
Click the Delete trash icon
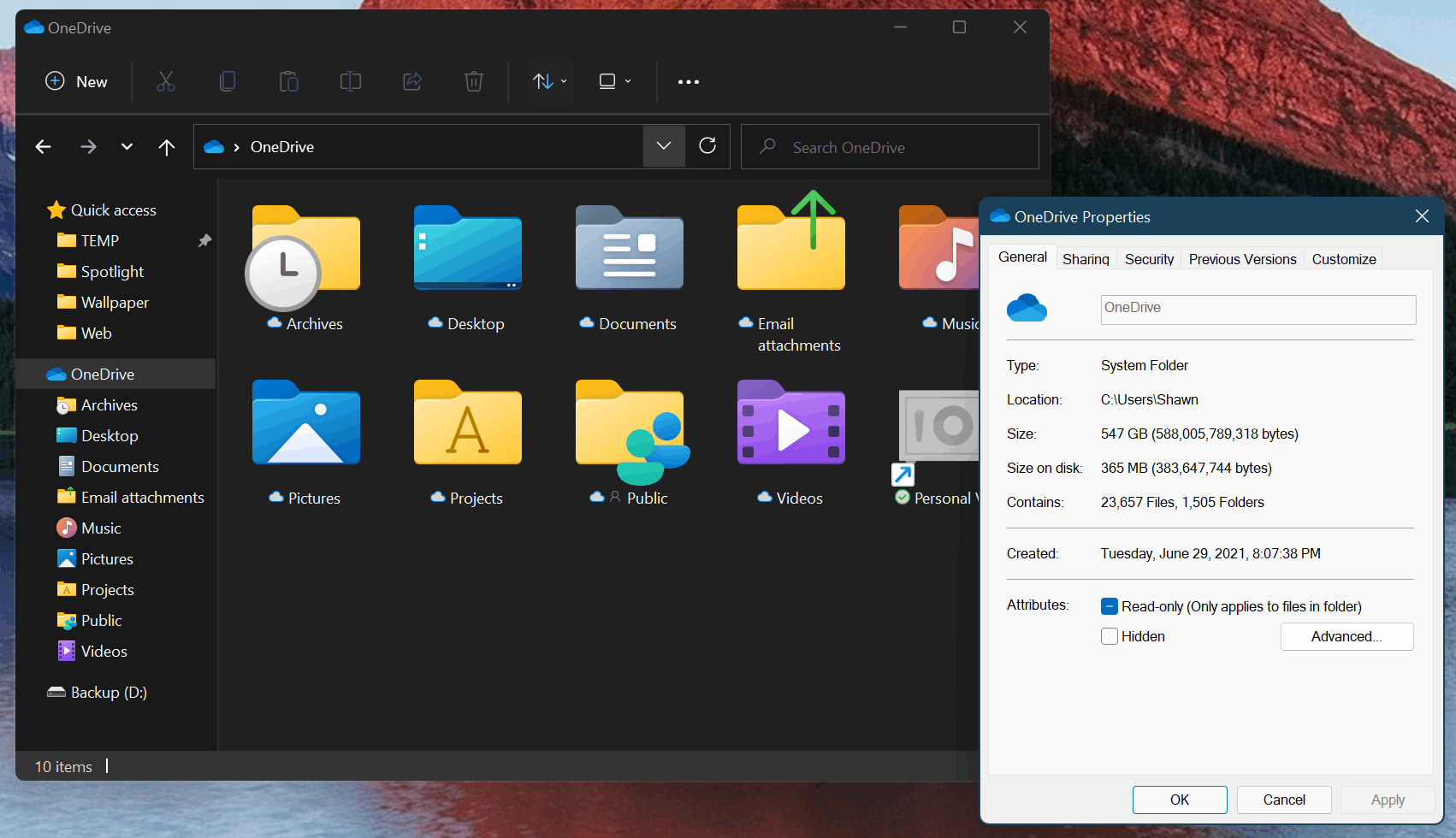(474, 81)
